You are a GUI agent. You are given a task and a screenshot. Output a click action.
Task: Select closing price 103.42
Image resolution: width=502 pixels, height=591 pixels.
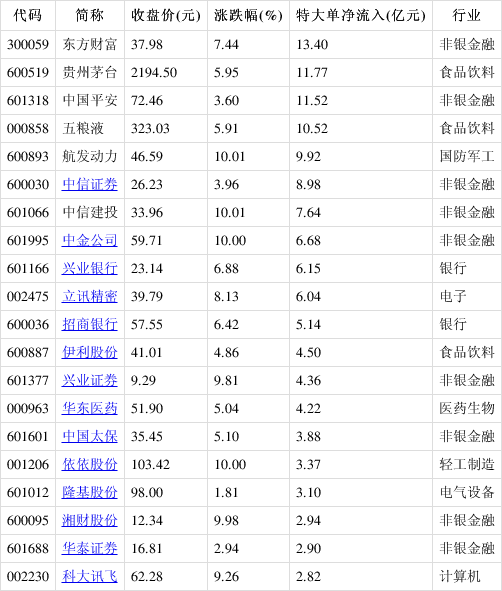click(x=150, y=464)
